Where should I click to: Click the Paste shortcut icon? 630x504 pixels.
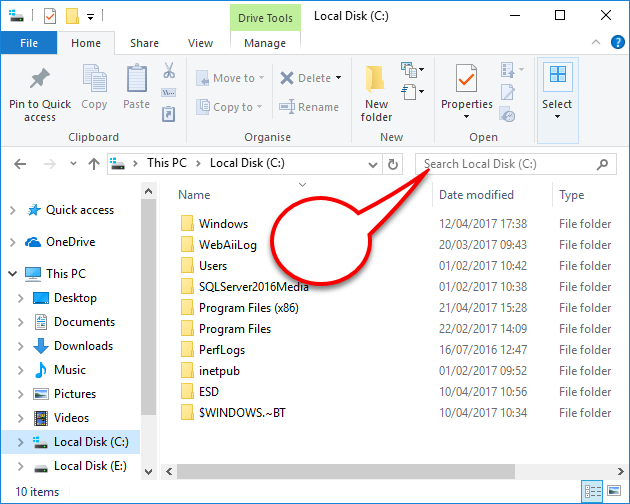[168, 114]
